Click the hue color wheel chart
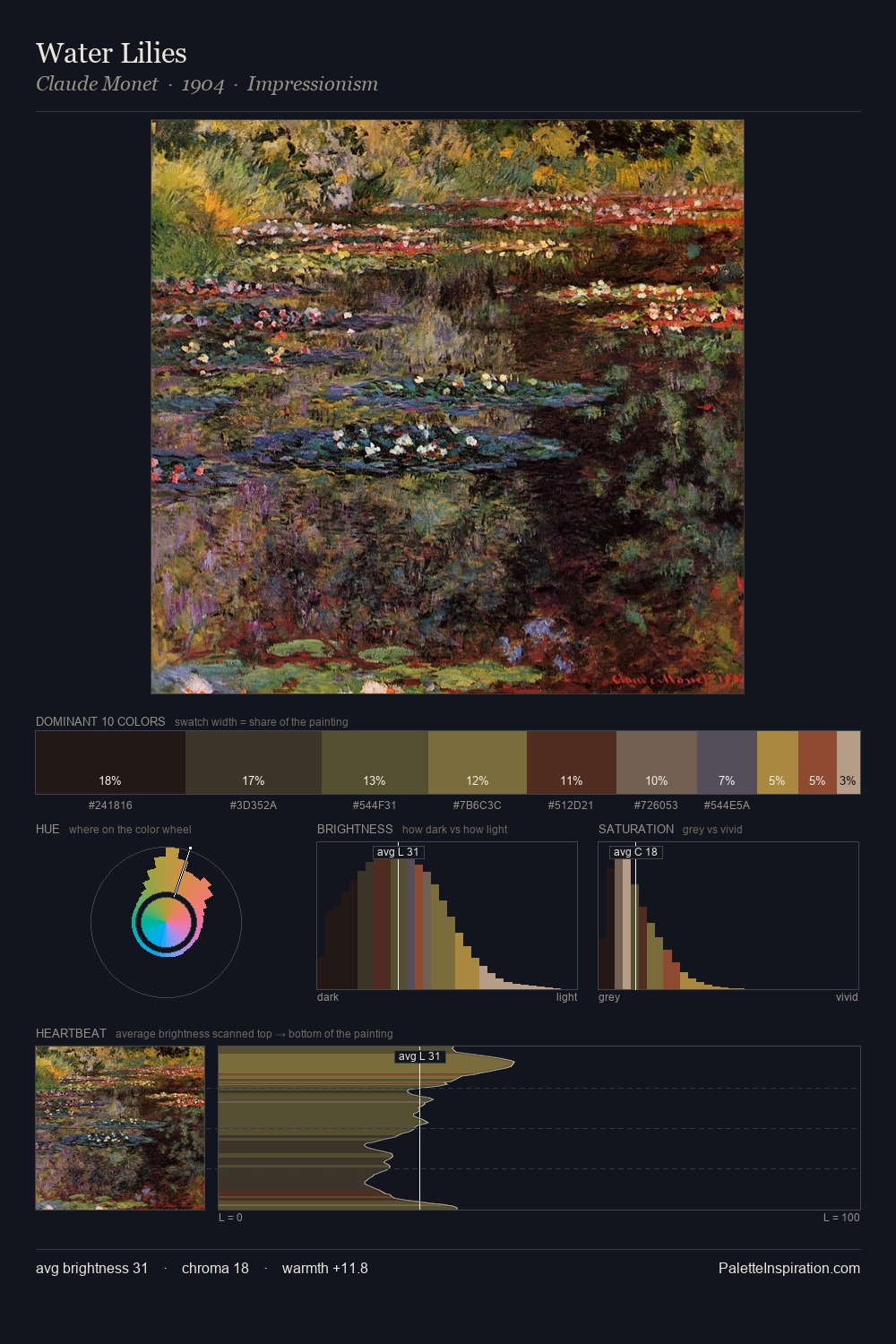Image resolution: width=896 pixels, height=1344 pixels. coord(166,921)
